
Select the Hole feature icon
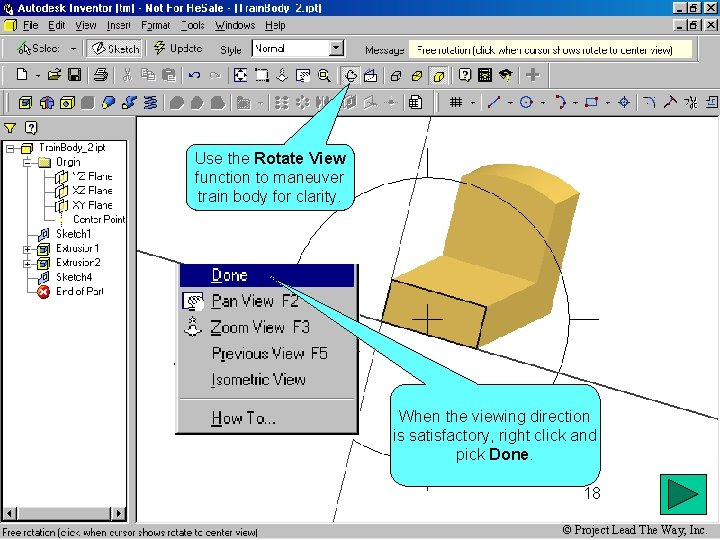67,102
